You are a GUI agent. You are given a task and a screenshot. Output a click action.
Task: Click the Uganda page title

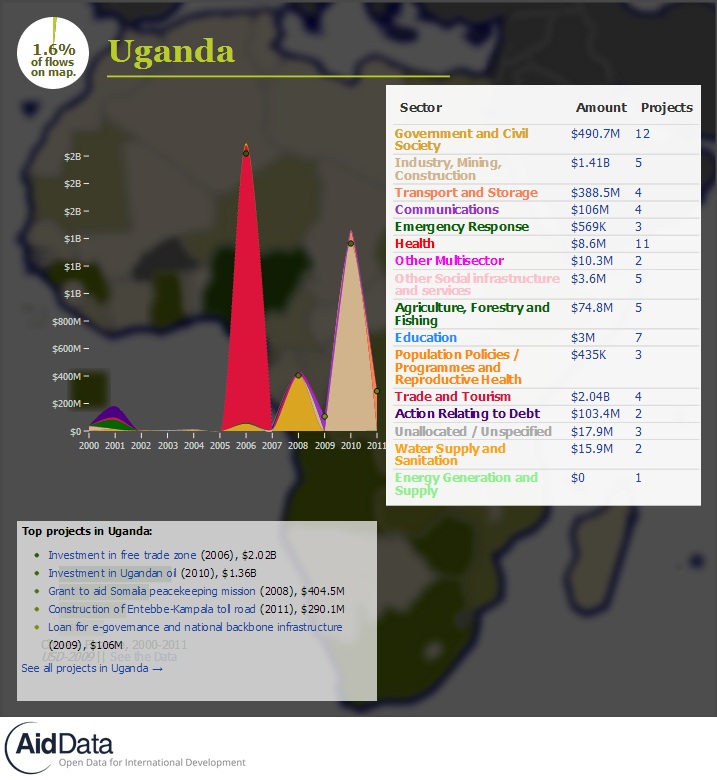(171, 51)
